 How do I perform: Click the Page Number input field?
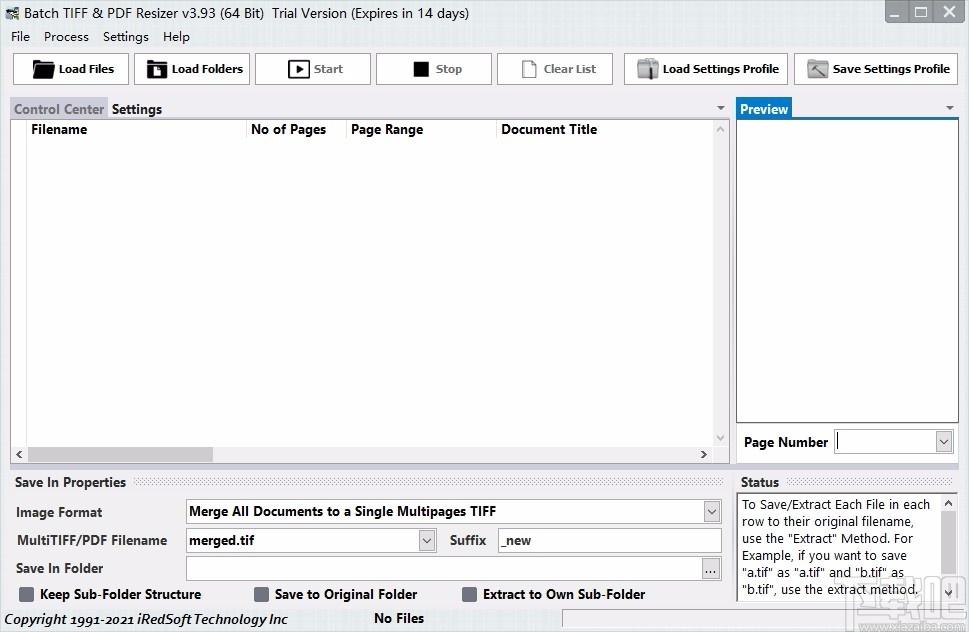[885, 442]
